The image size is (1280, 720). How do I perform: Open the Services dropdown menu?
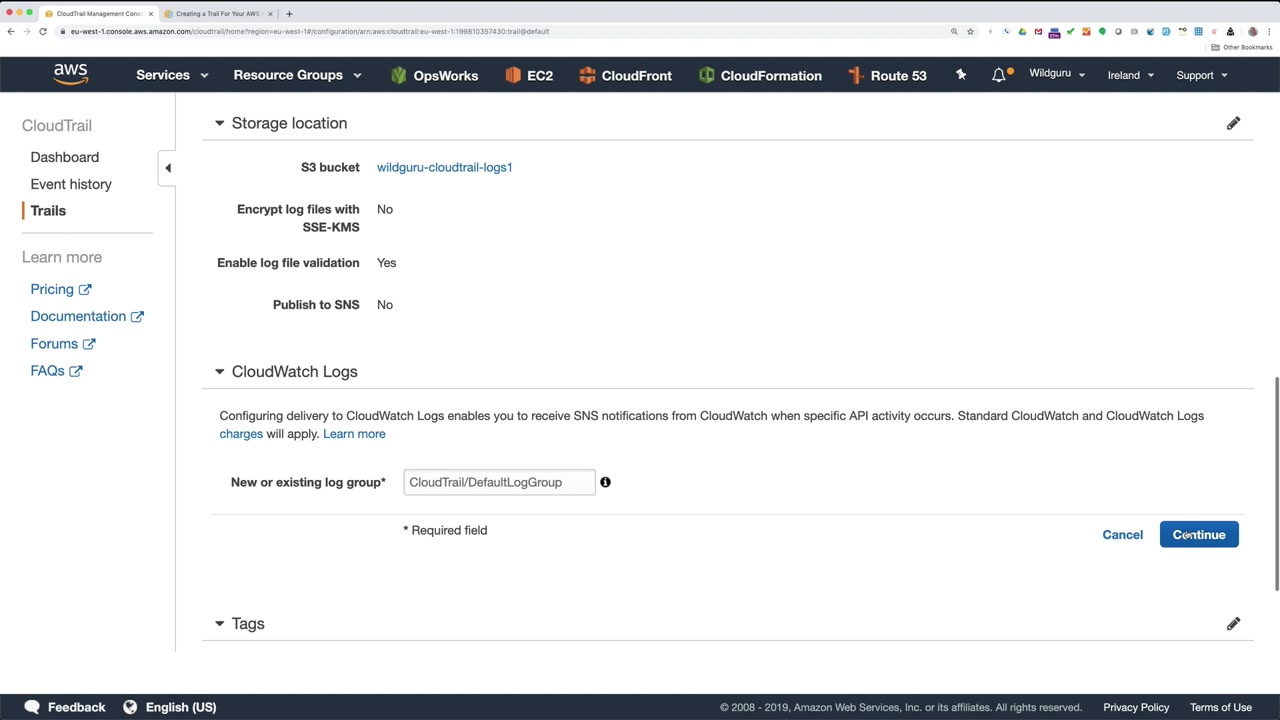[x=172, y=75]
